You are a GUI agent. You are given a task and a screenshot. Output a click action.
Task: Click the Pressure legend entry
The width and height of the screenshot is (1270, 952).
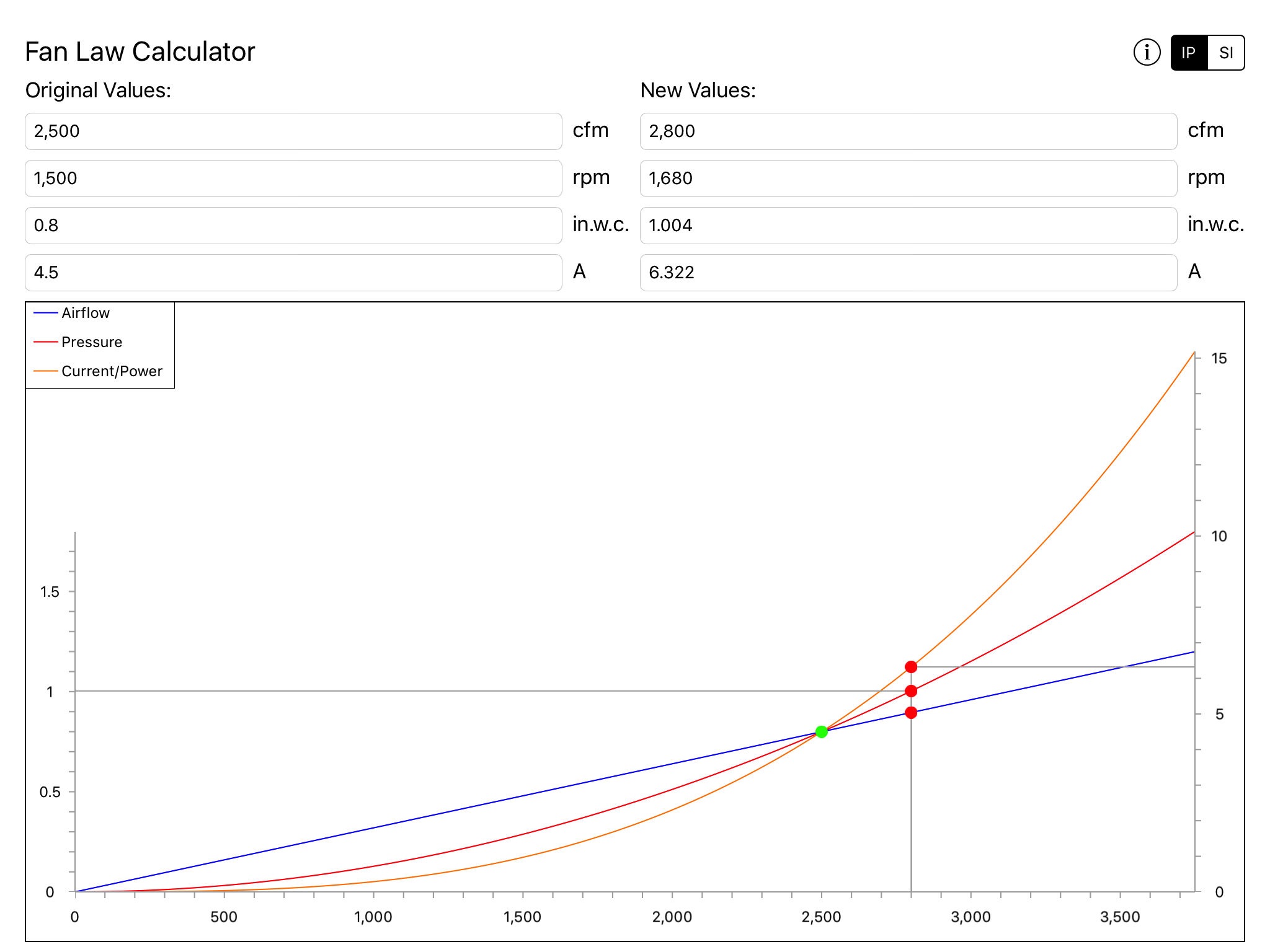point(91,342)
